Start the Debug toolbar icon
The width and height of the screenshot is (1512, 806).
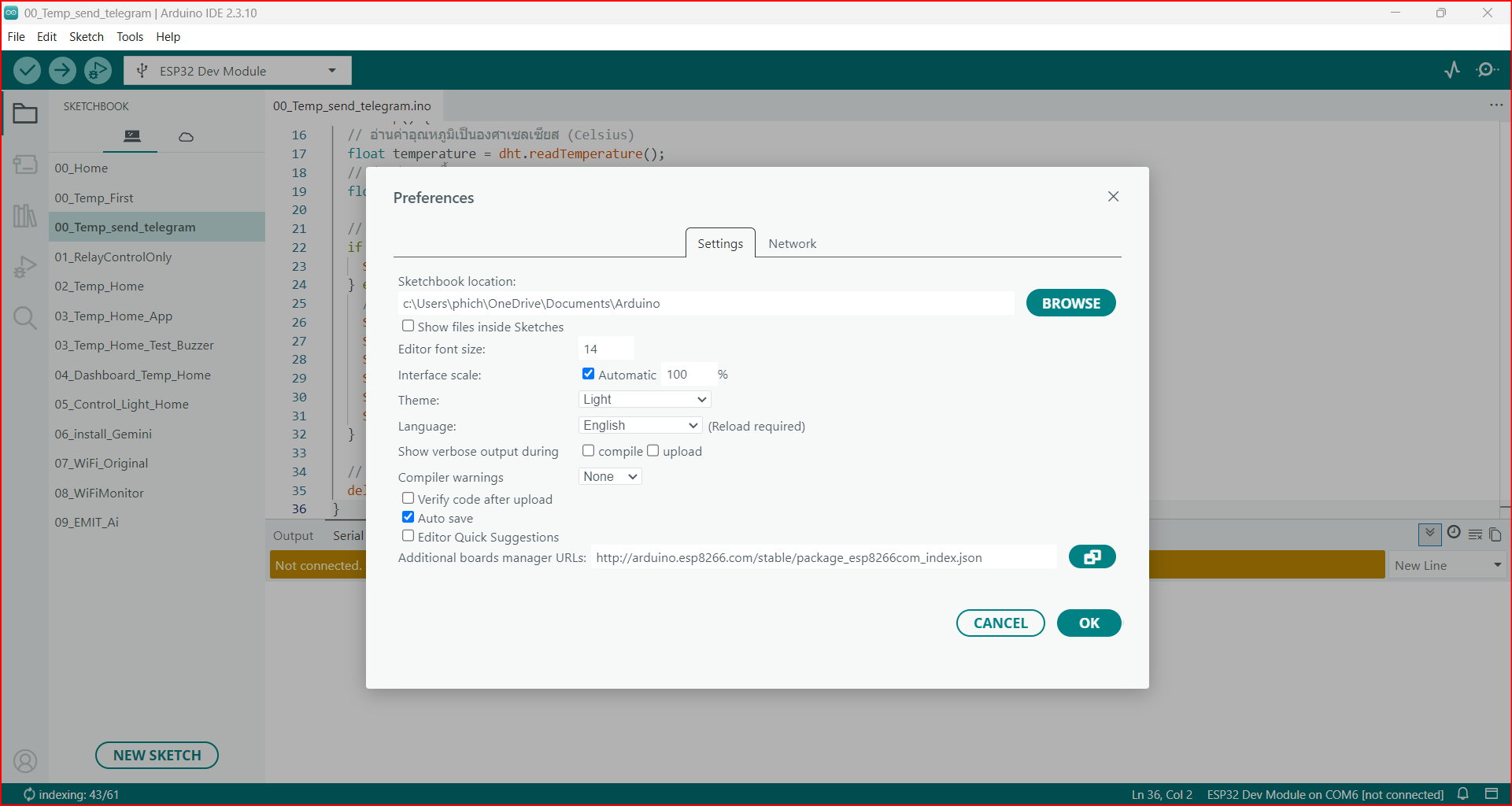pos(98,71)
